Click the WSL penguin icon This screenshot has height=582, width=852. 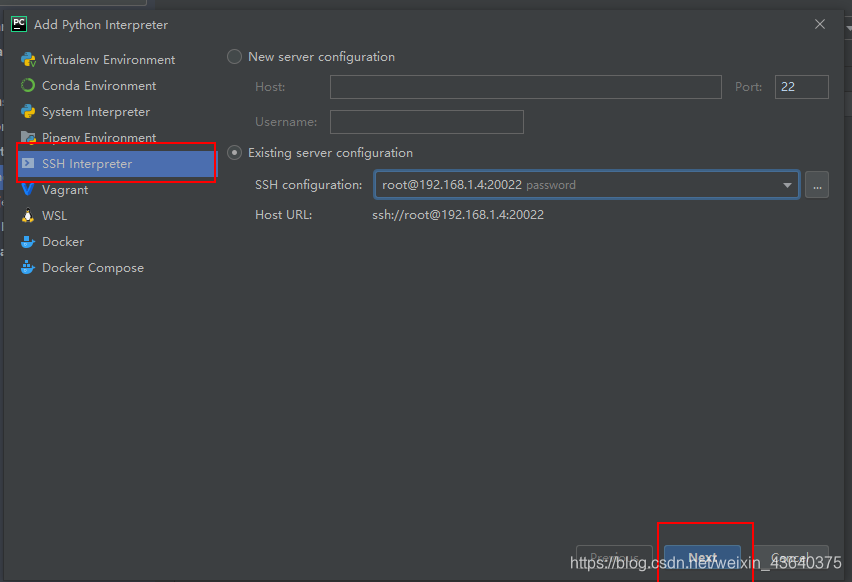pyautogui.click(x=28, y=215)
